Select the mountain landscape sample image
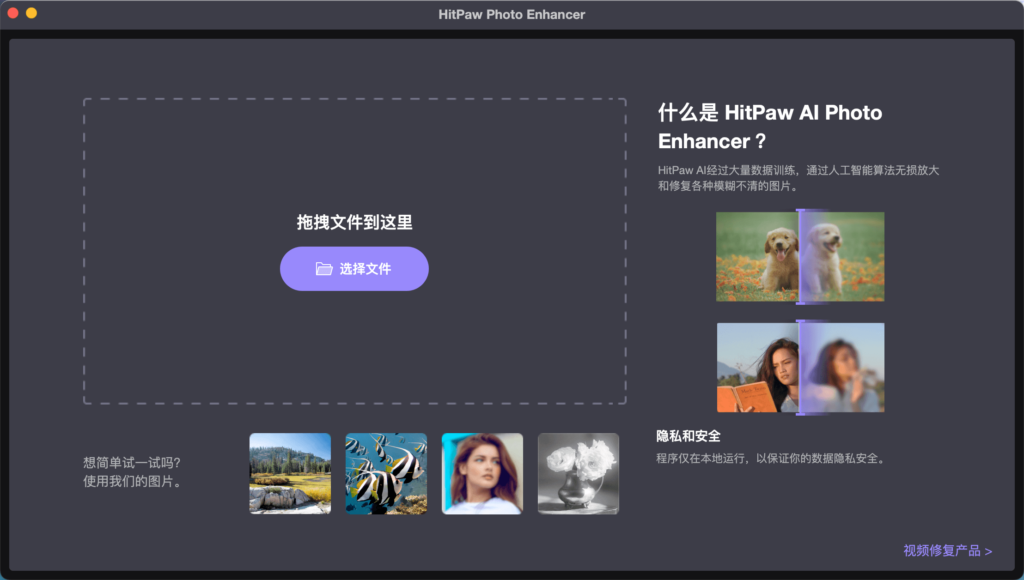The width and height of the screenshot is (1024, 580). [290, 474]
